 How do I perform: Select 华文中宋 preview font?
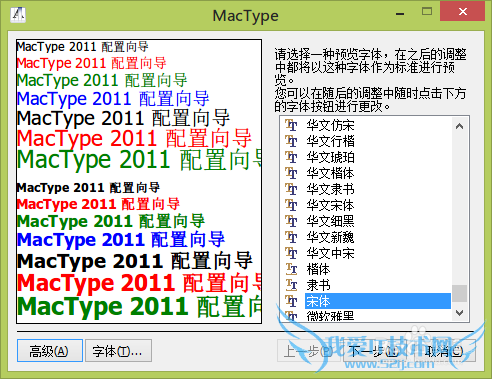(x=330, y=253)
